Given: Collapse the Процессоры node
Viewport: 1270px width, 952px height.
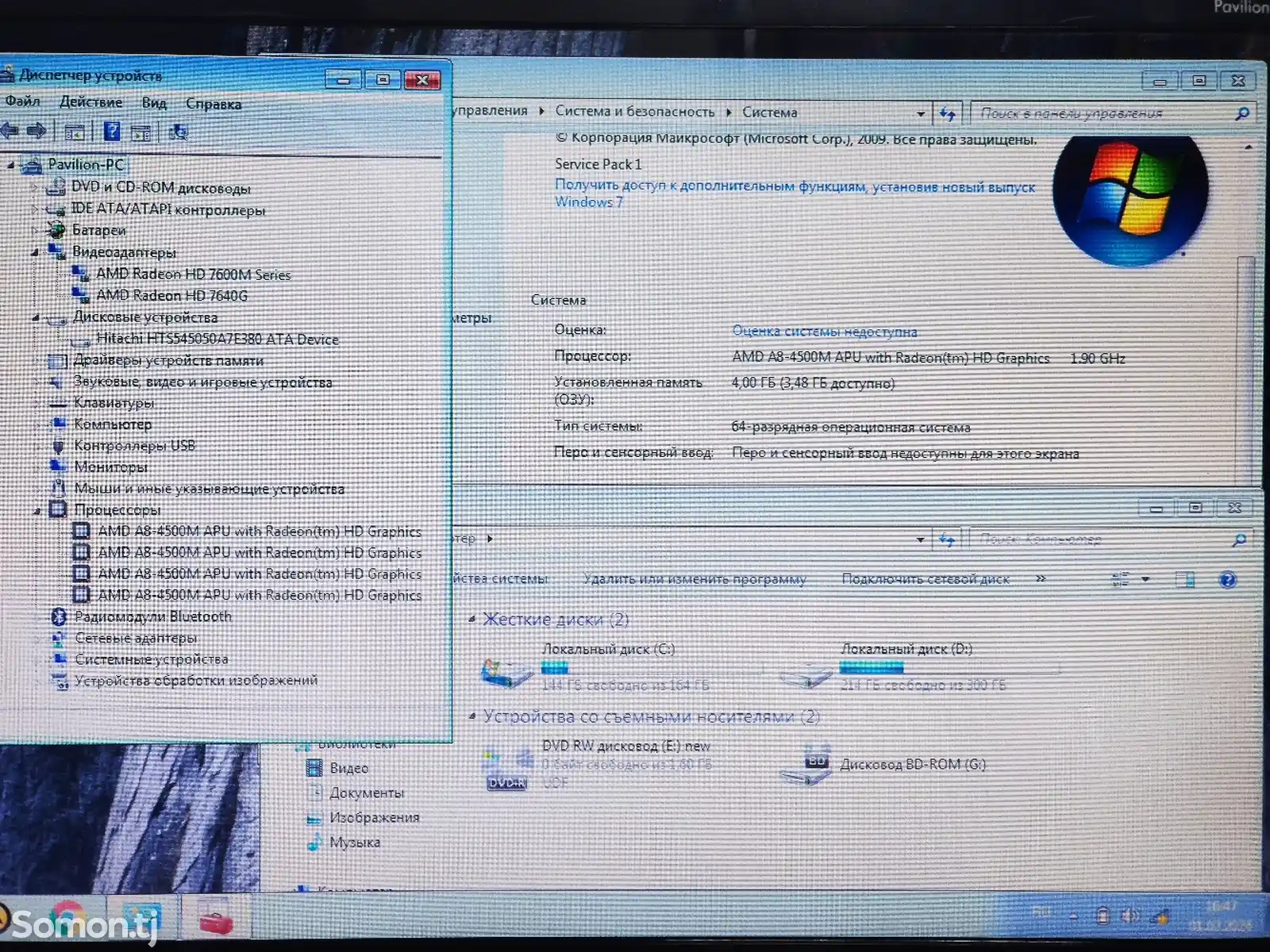Looking at the screenshot, I should [37, 511].
